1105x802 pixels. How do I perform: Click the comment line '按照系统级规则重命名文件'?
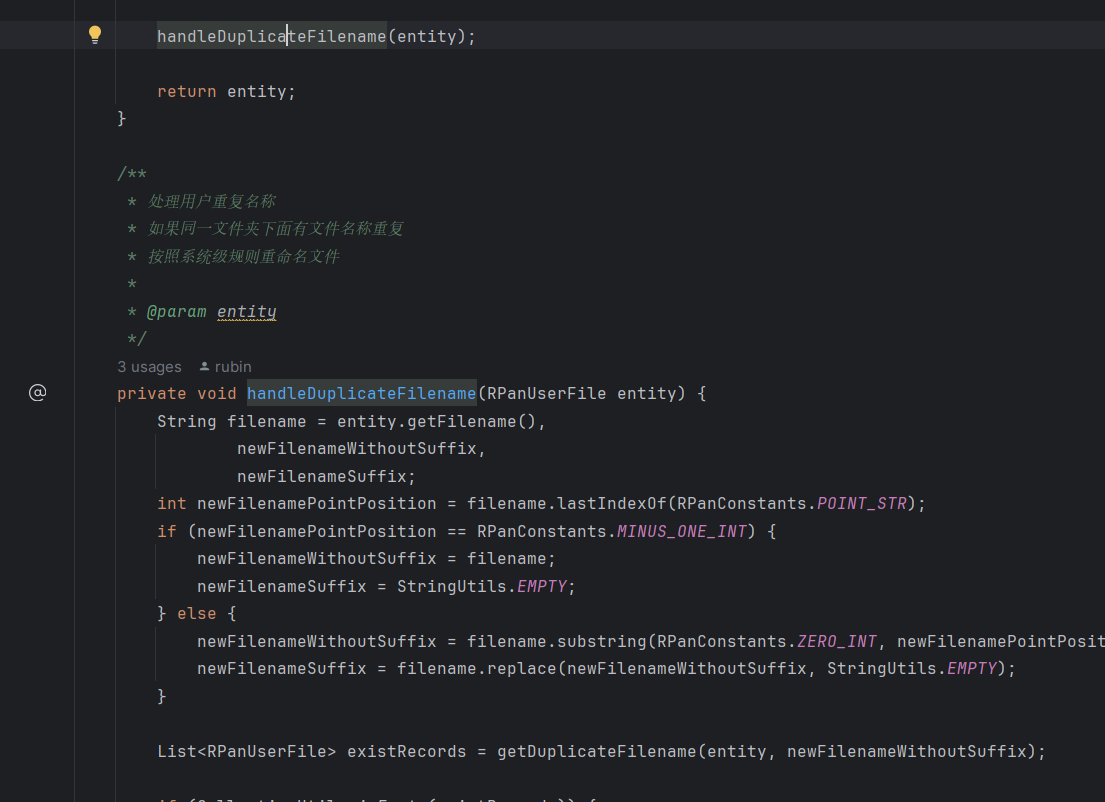[x=243, y=257]
